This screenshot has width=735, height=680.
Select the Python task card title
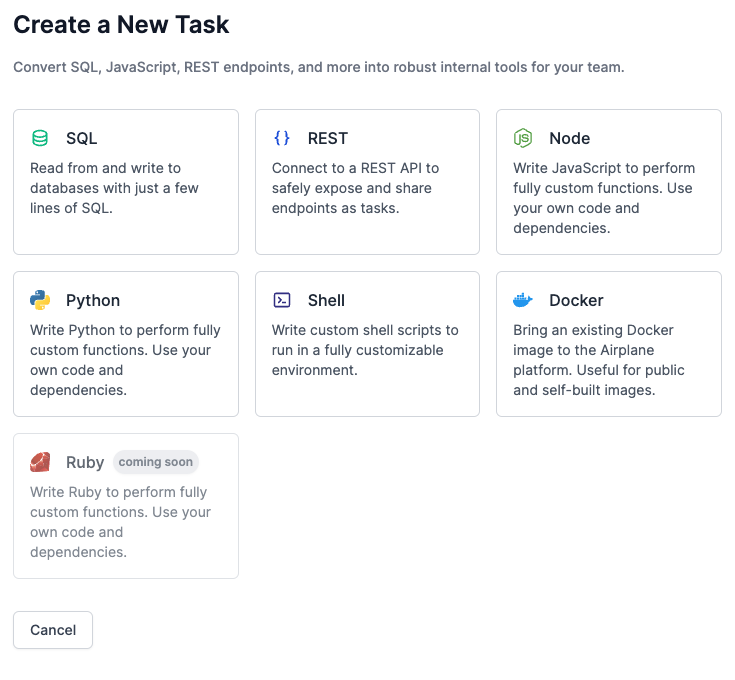(93, 300)
